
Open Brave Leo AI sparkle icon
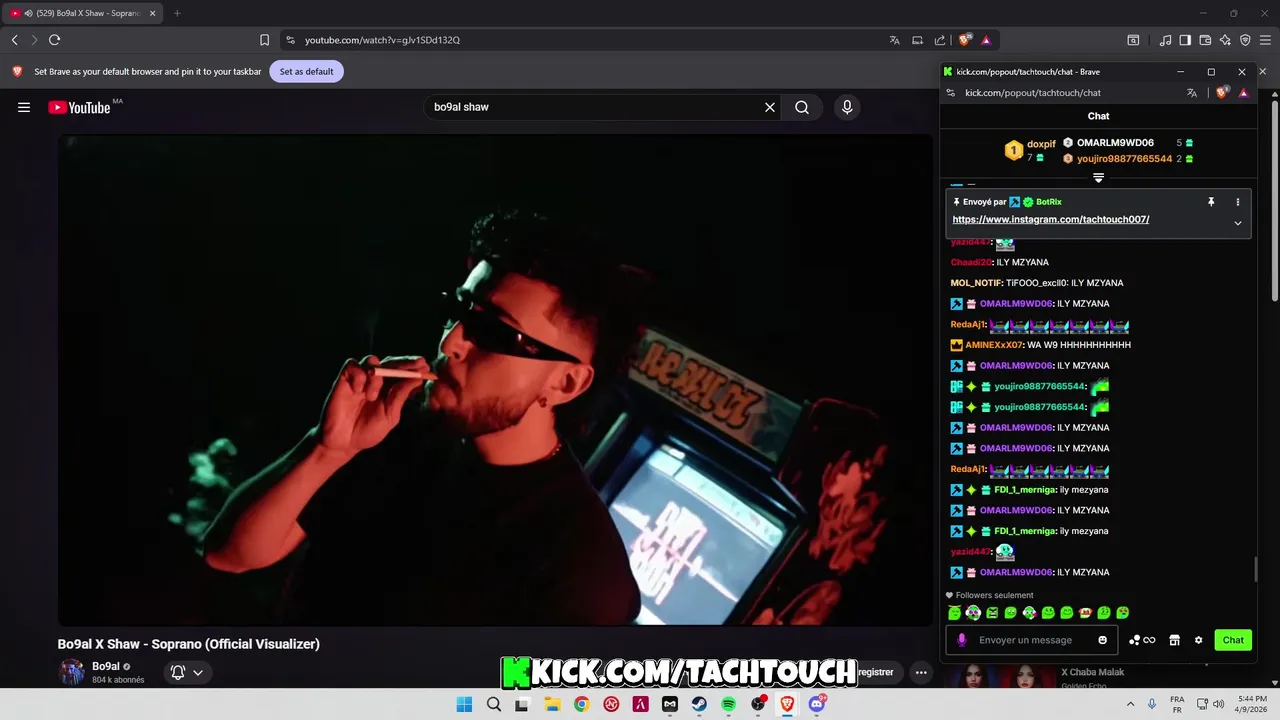(1225, 40)
